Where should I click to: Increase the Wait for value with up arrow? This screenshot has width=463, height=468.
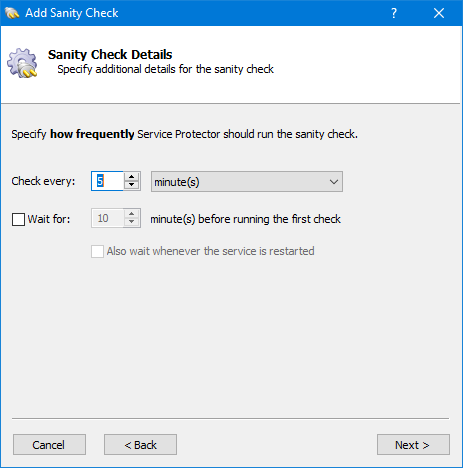[132, 214]
